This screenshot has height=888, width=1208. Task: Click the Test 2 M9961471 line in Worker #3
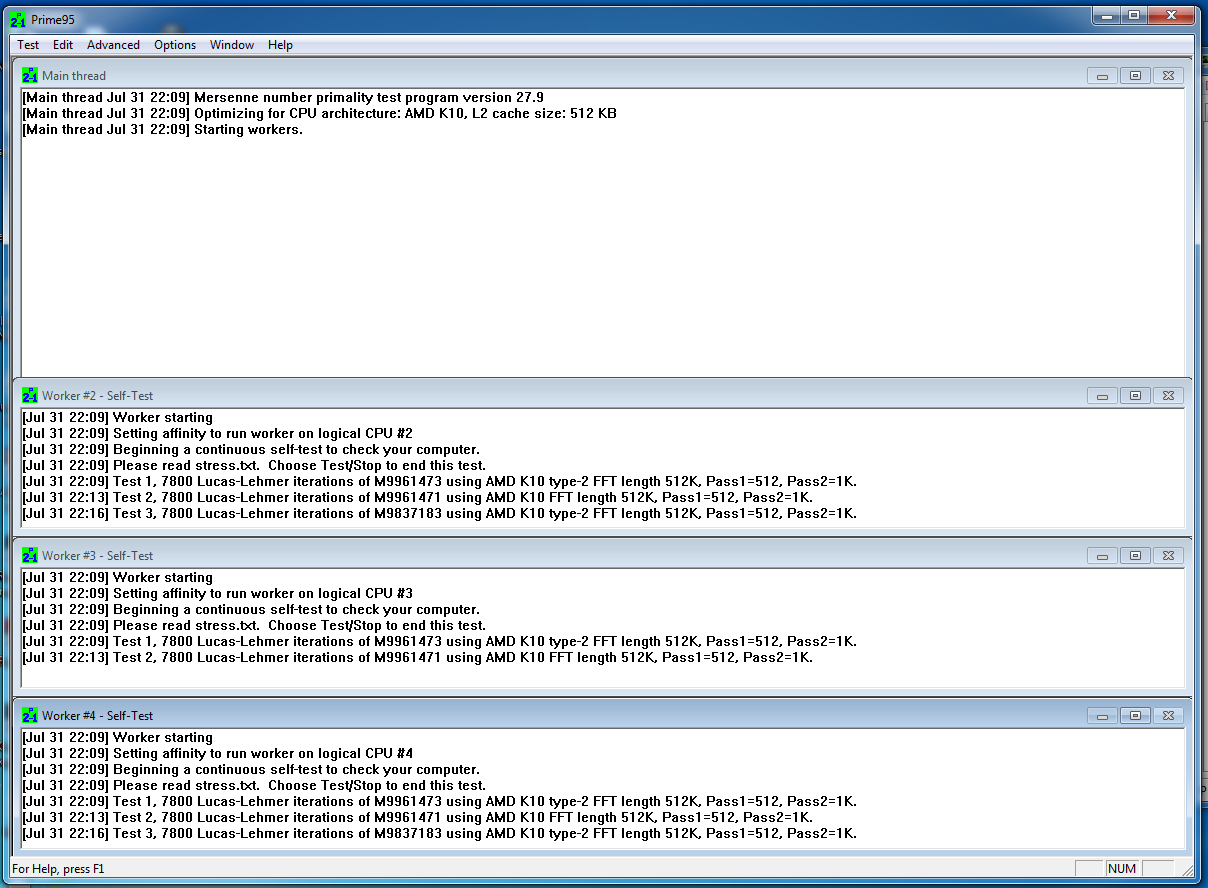click(418, 658)
